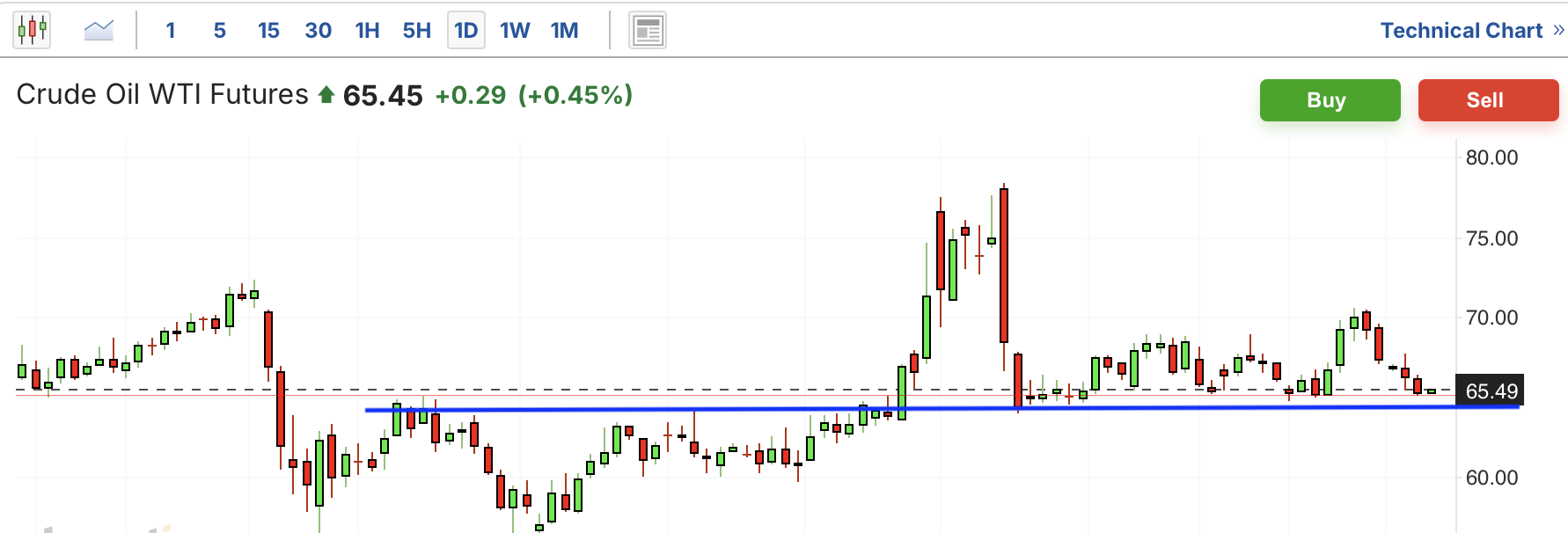The width and height of the screenshot is (1568, 533).
Task: Click the 70.00 price axis label
Action: 1491,318
